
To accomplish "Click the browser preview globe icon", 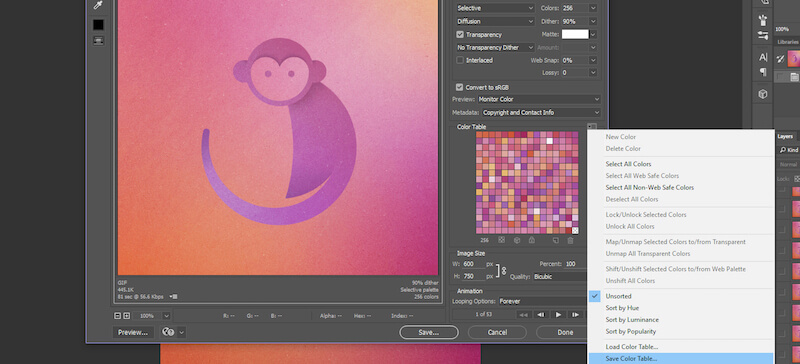I will point(168,332).
